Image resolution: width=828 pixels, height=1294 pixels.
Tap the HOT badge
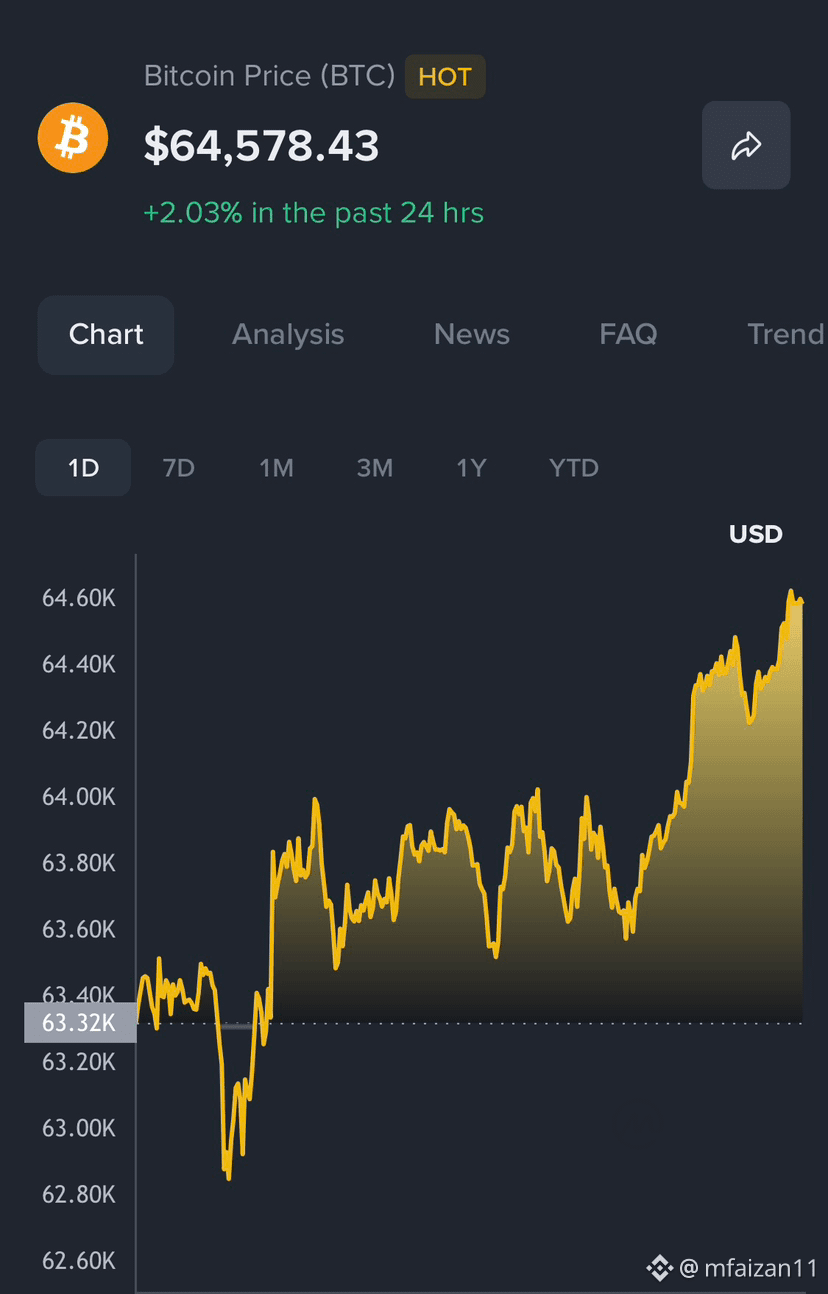click(x=445, y=77)
